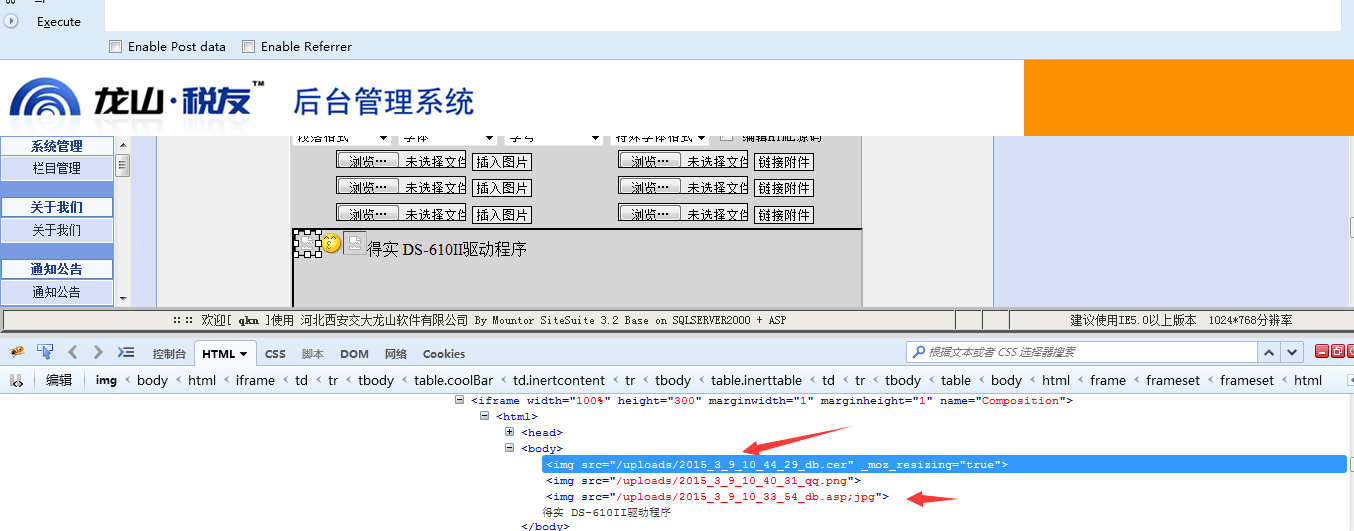This screenshot has height=531, width=1354.
Task: Select the qq.png img source line
Action: tap(703, 480)
